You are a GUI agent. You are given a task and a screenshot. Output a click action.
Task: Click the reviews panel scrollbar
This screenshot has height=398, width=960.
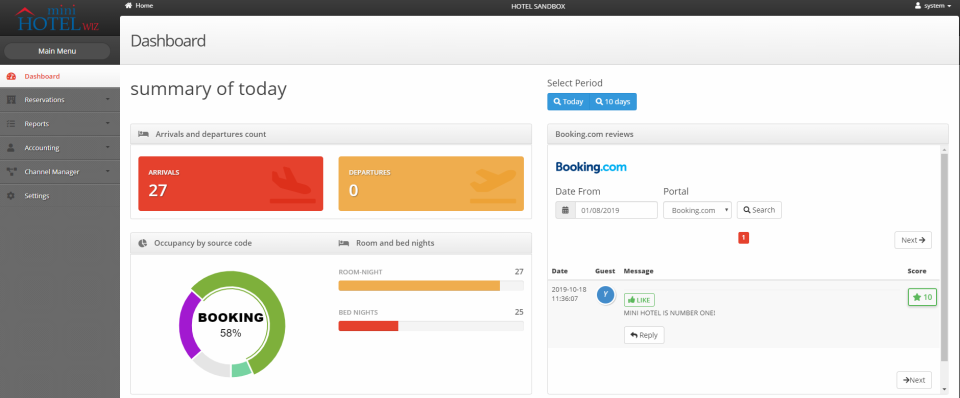tap(944, 257)
